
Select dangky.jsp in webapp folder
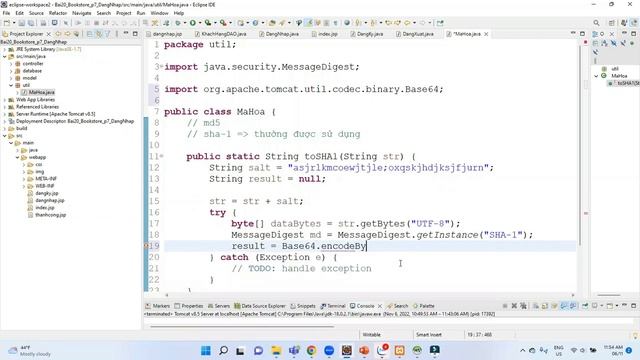[43, 193]
